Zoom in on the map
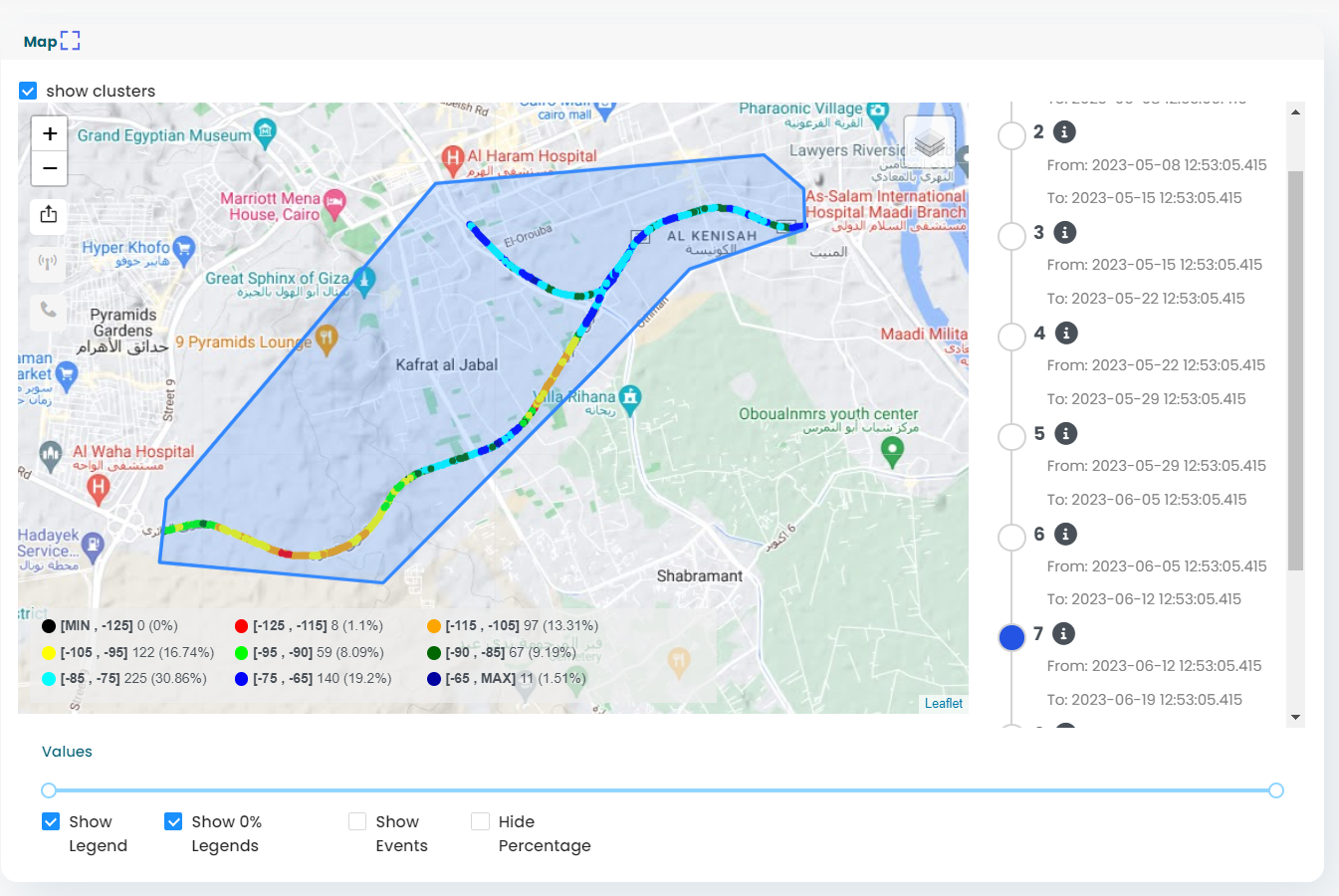The image size is (1339, 896). coord(50,133)
